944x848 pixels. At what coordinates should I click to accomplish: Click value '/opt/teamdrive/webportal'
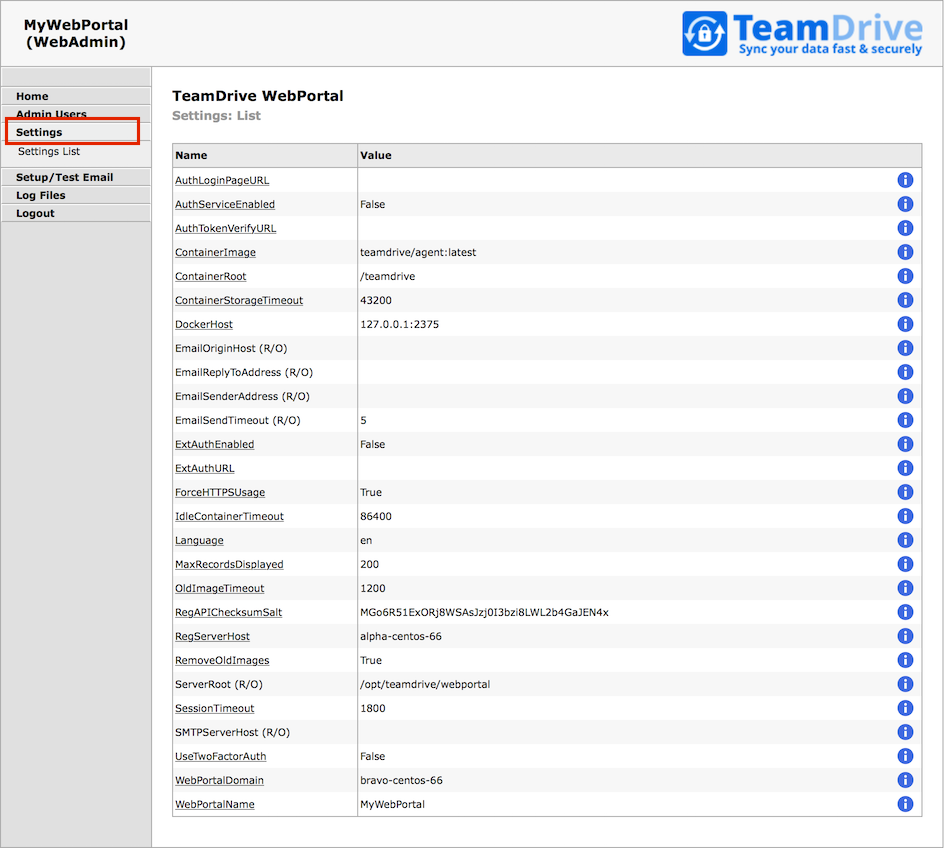425,685
